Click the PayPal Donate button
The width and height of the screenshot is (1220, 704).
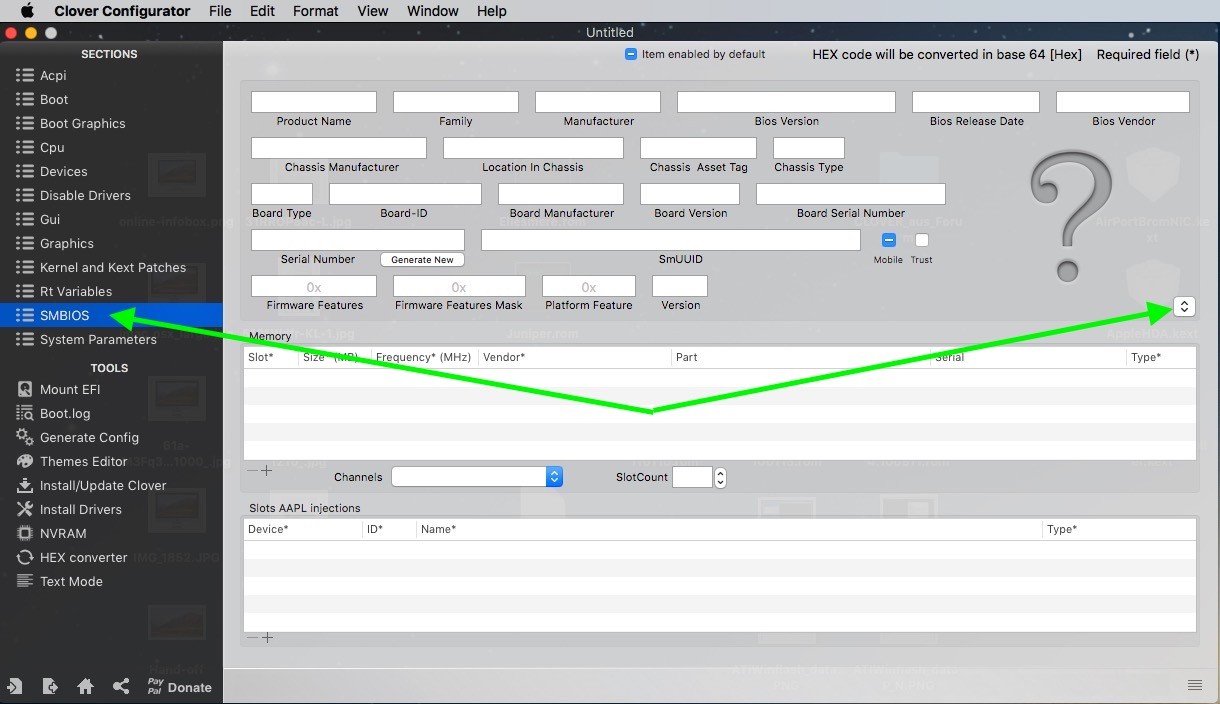point(179,687)
